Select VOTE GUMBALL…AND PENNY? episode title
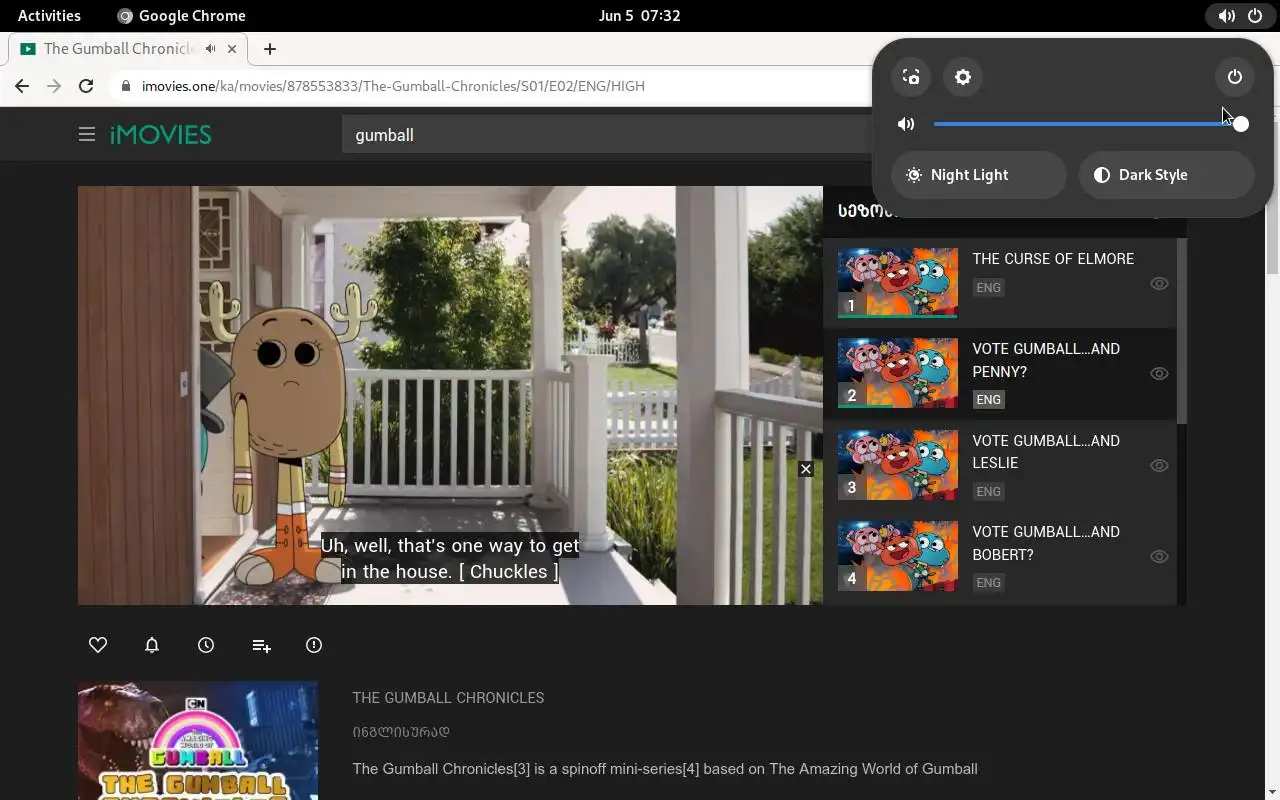1280x800 pixels. point(1046,360)
